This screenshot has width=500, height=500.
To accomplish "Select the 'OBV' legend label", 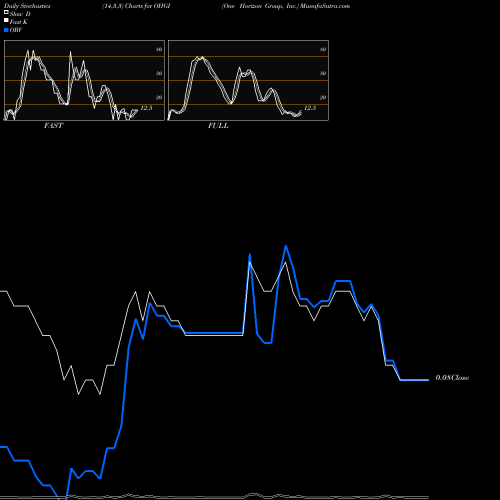I will point(16,30).
